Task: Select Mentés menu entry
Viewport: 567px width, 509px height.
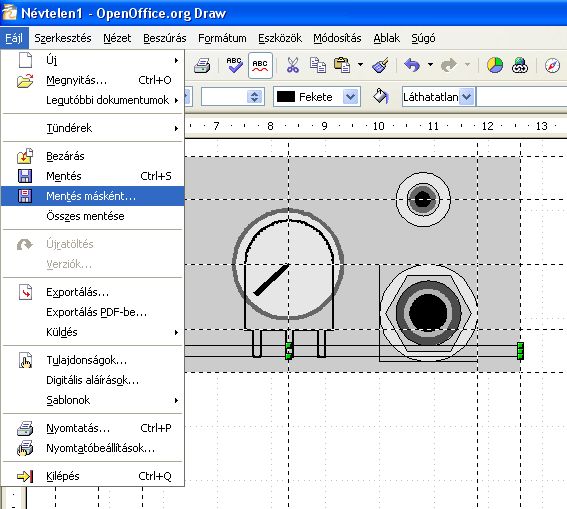Action: pyautogui.click(x=93, y=176)
